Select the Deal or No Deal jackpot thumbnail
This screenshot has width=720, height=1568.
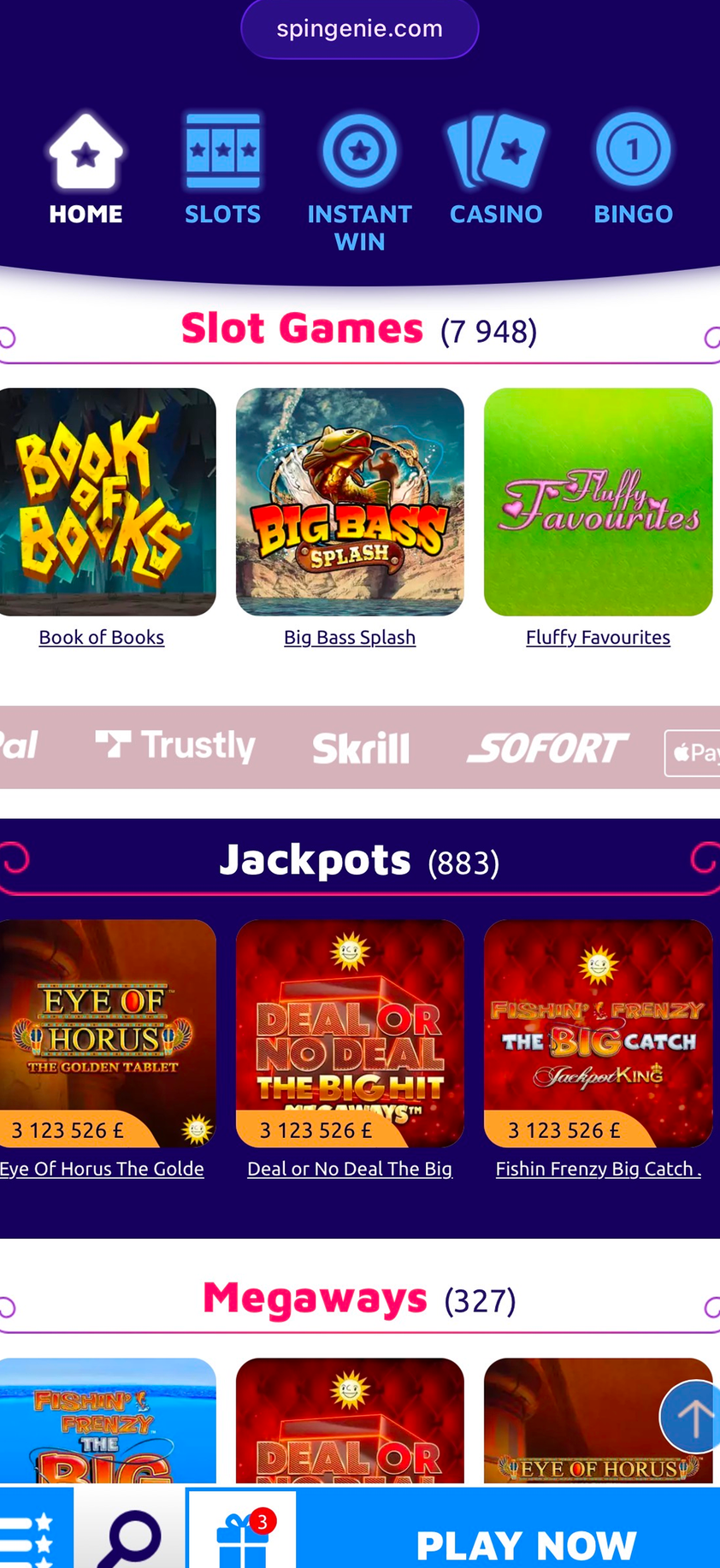(x=350, y=1034)
